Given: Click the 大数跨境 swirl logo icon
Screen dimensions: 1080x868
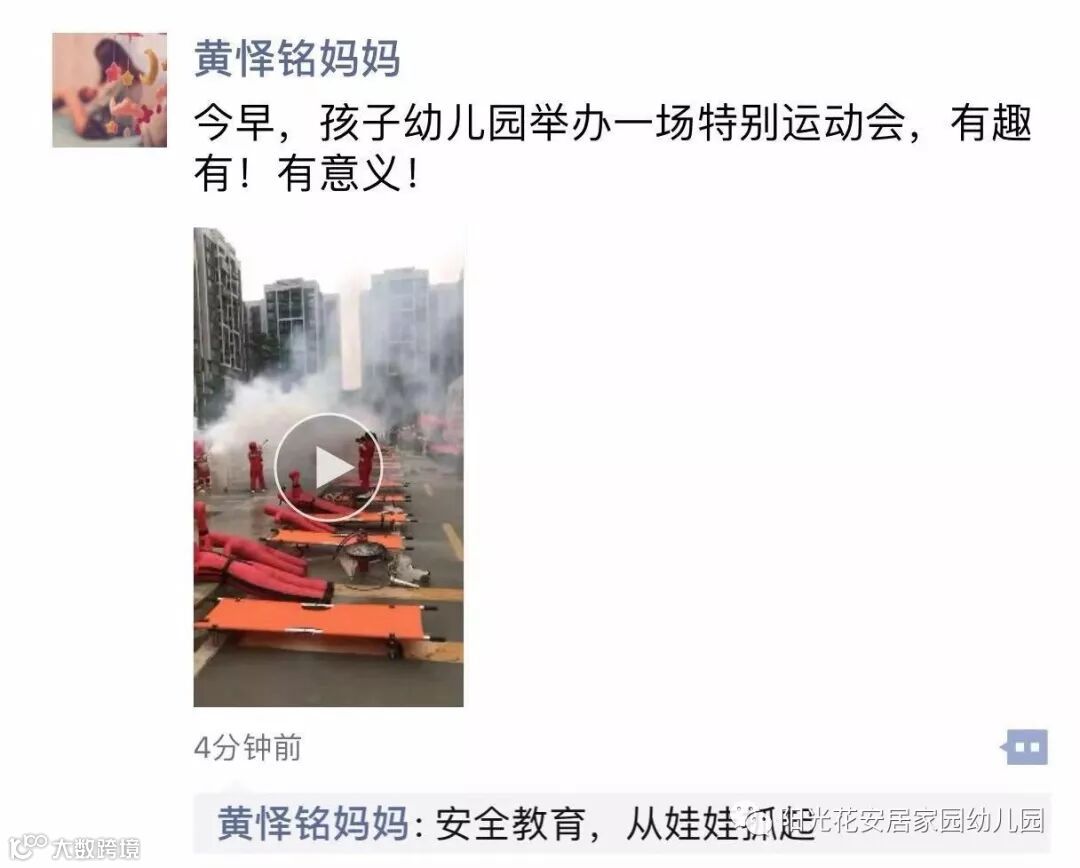Looking at the screenshot, I should pos(28,845).
